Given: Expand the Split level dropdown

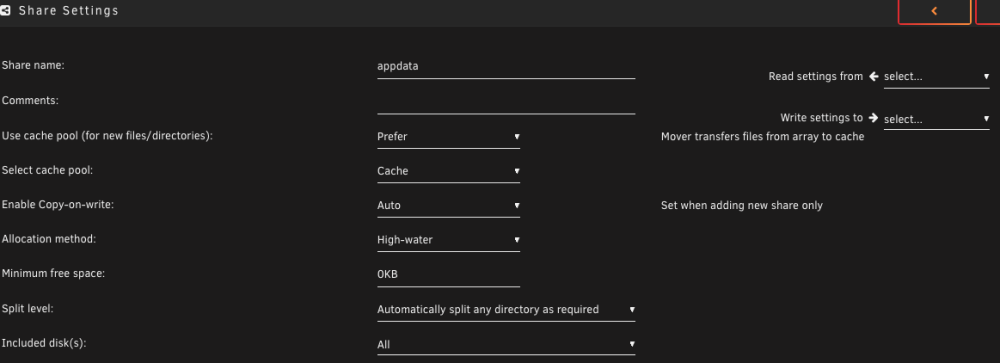Looking at the screenshot, I should coord(506,309).
